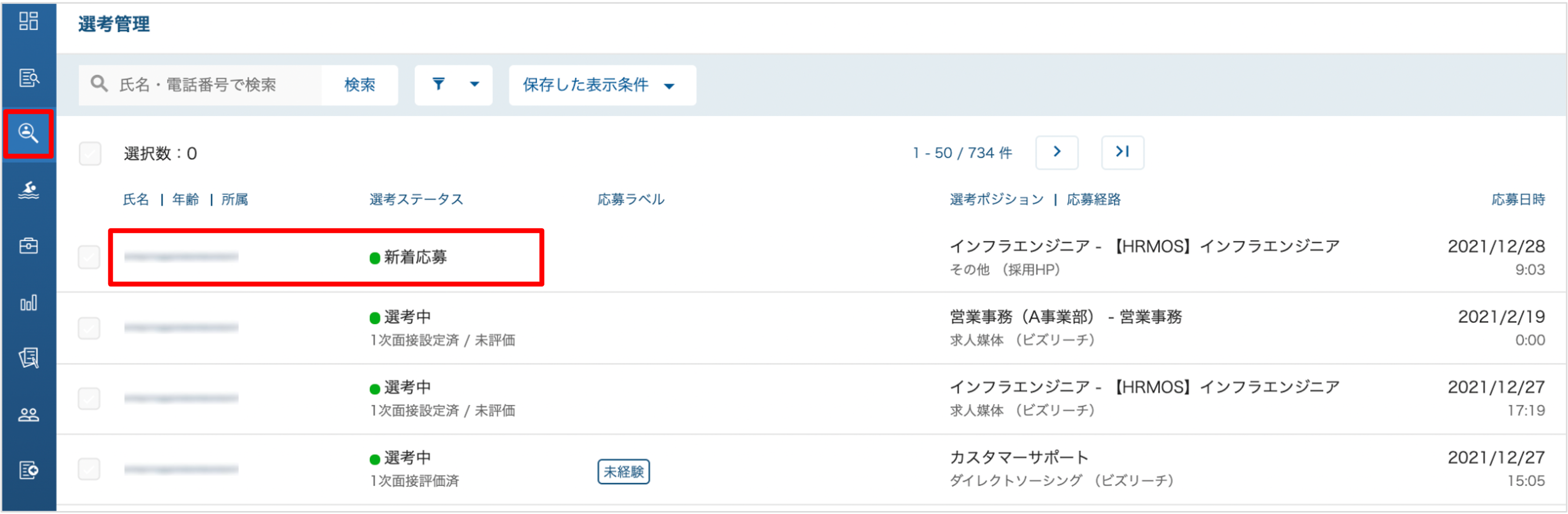1568x514 pixels.
Task: Click the document search sidebar icon
Action: pos(28,78)
